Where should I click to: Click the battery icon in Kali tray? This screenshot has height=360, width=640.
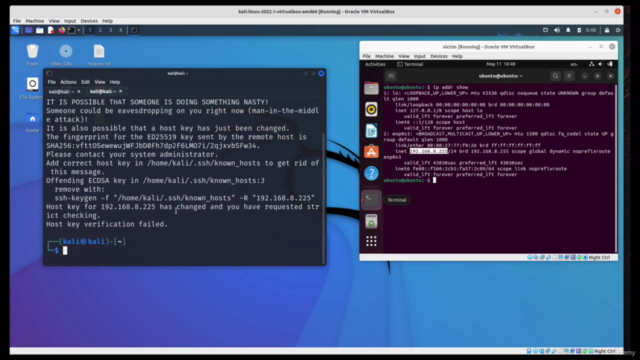point(579,30)
